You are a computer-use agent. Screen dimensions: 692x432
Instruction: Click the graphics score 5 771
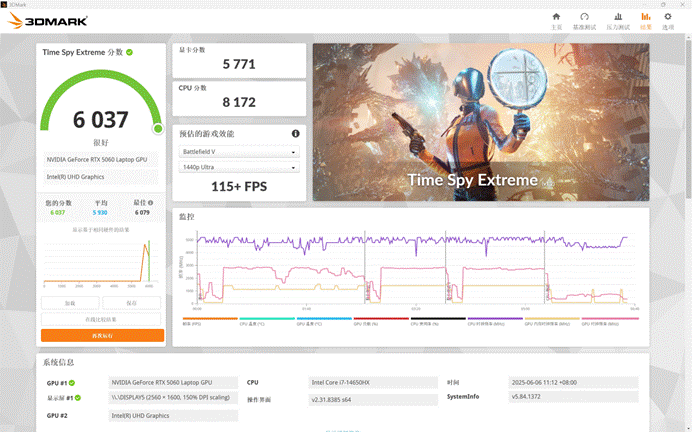pyautogui.click(x=239, y=64)
